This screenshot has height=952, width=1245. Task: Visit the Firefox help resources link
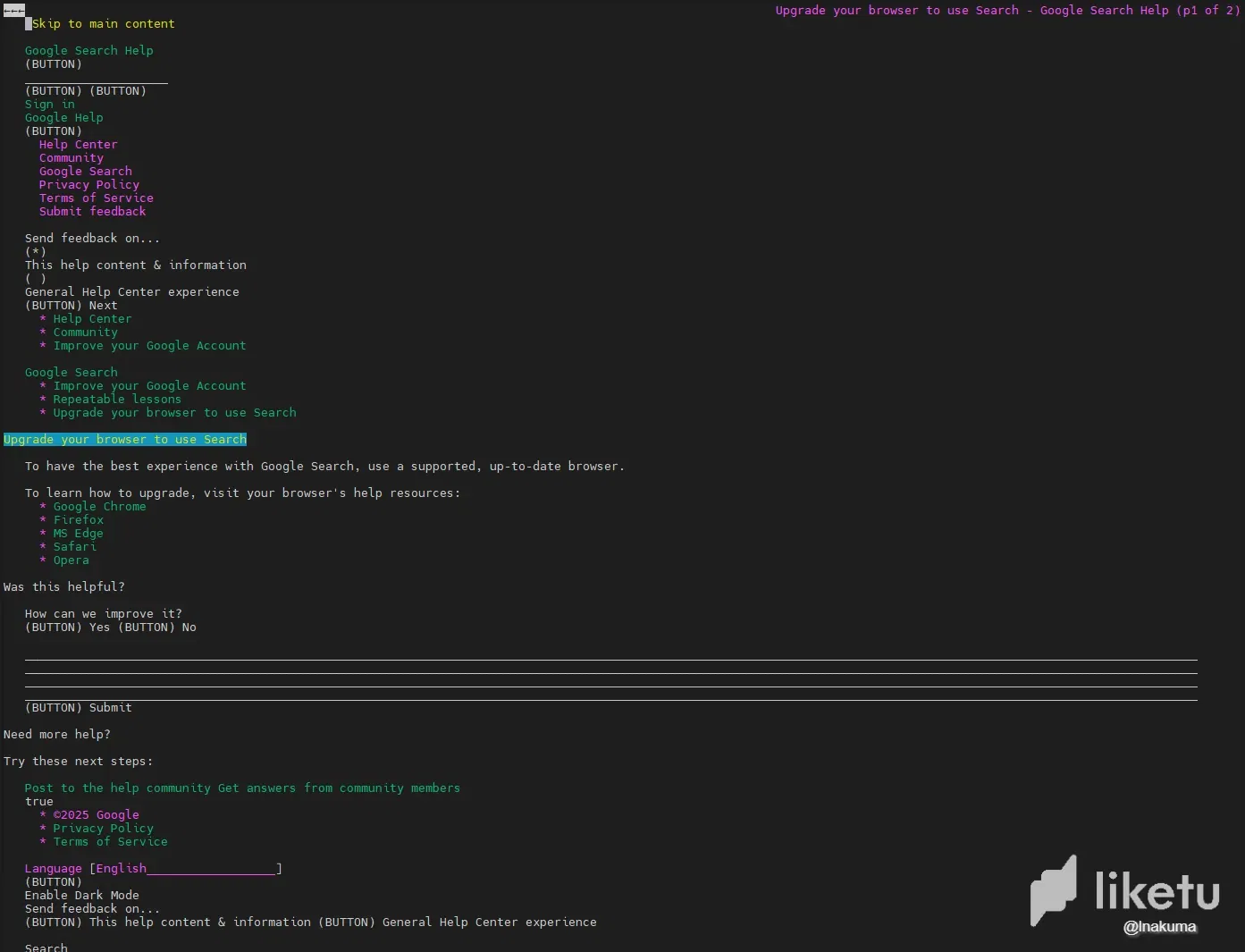click(78, 519)
